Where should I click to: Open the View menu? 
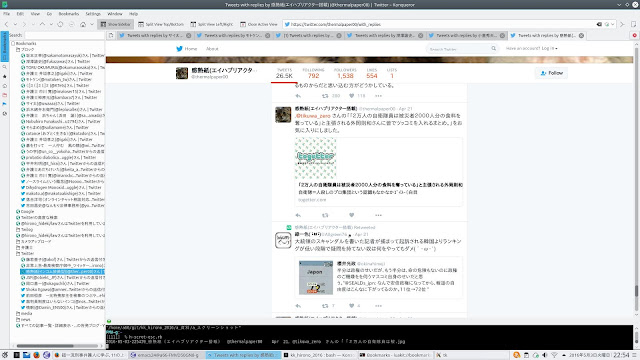pyautogui.click(x=35, y=14)
